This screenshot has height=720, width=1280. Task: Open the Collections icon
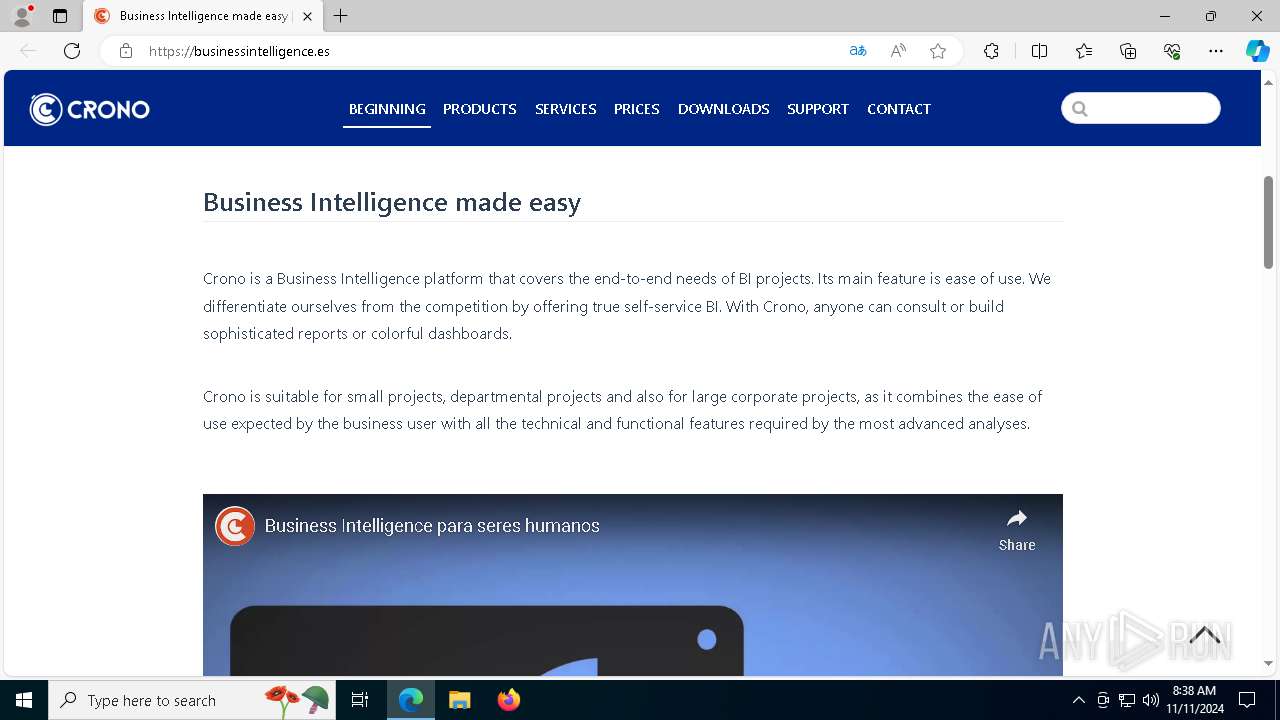coord(1128,51)
